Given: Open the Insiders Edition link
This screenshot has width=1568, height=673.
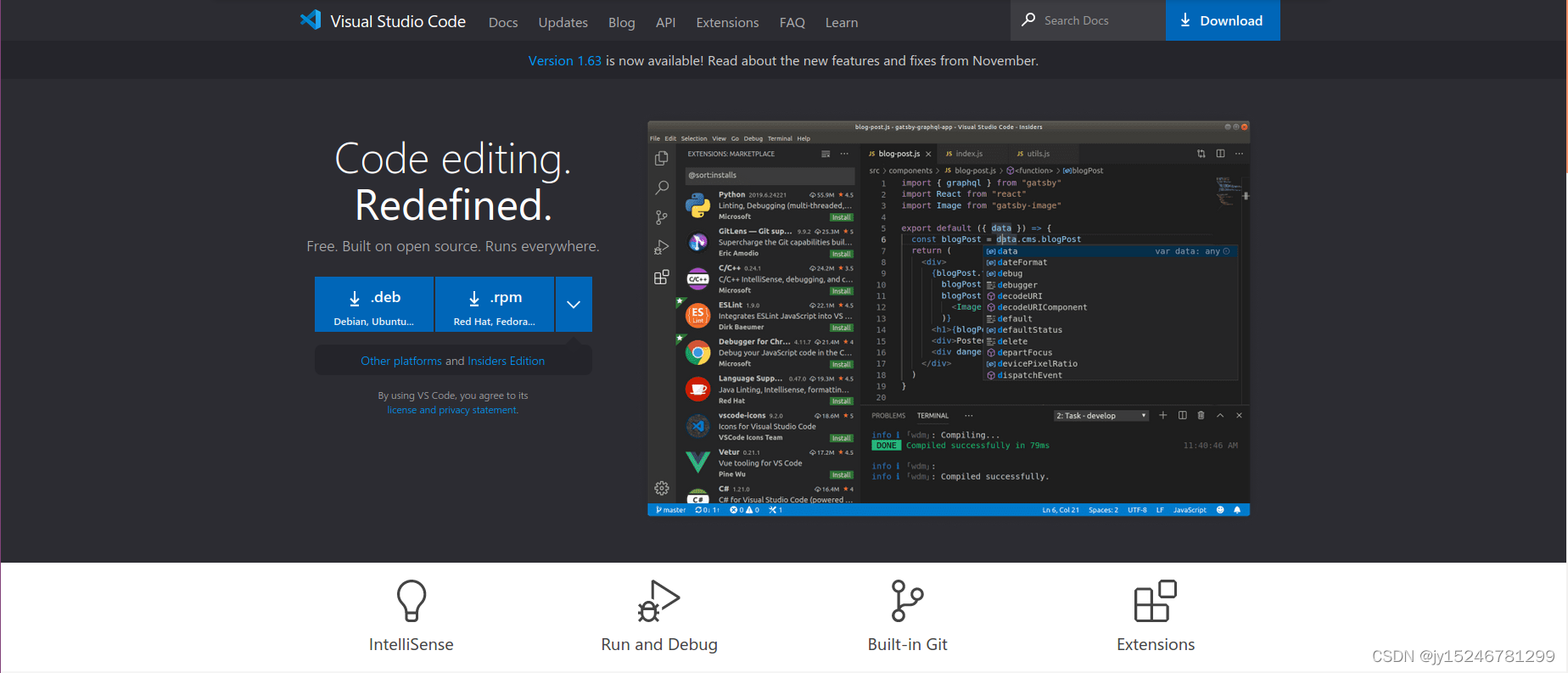Looking at the screenshot, I should coord(507,361).
